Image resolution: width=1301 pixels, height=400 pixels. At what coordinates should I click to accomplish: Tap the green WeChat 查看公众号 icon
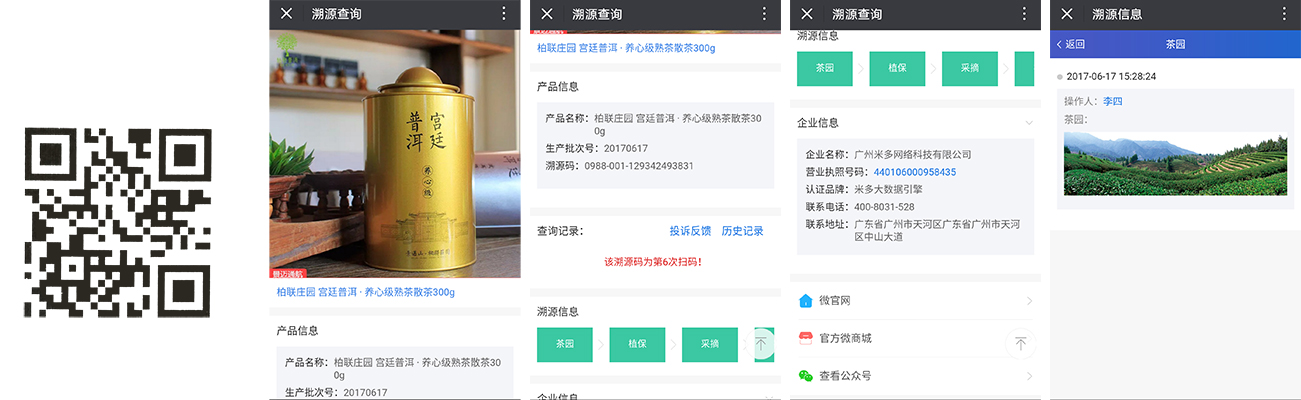(806, 376)
